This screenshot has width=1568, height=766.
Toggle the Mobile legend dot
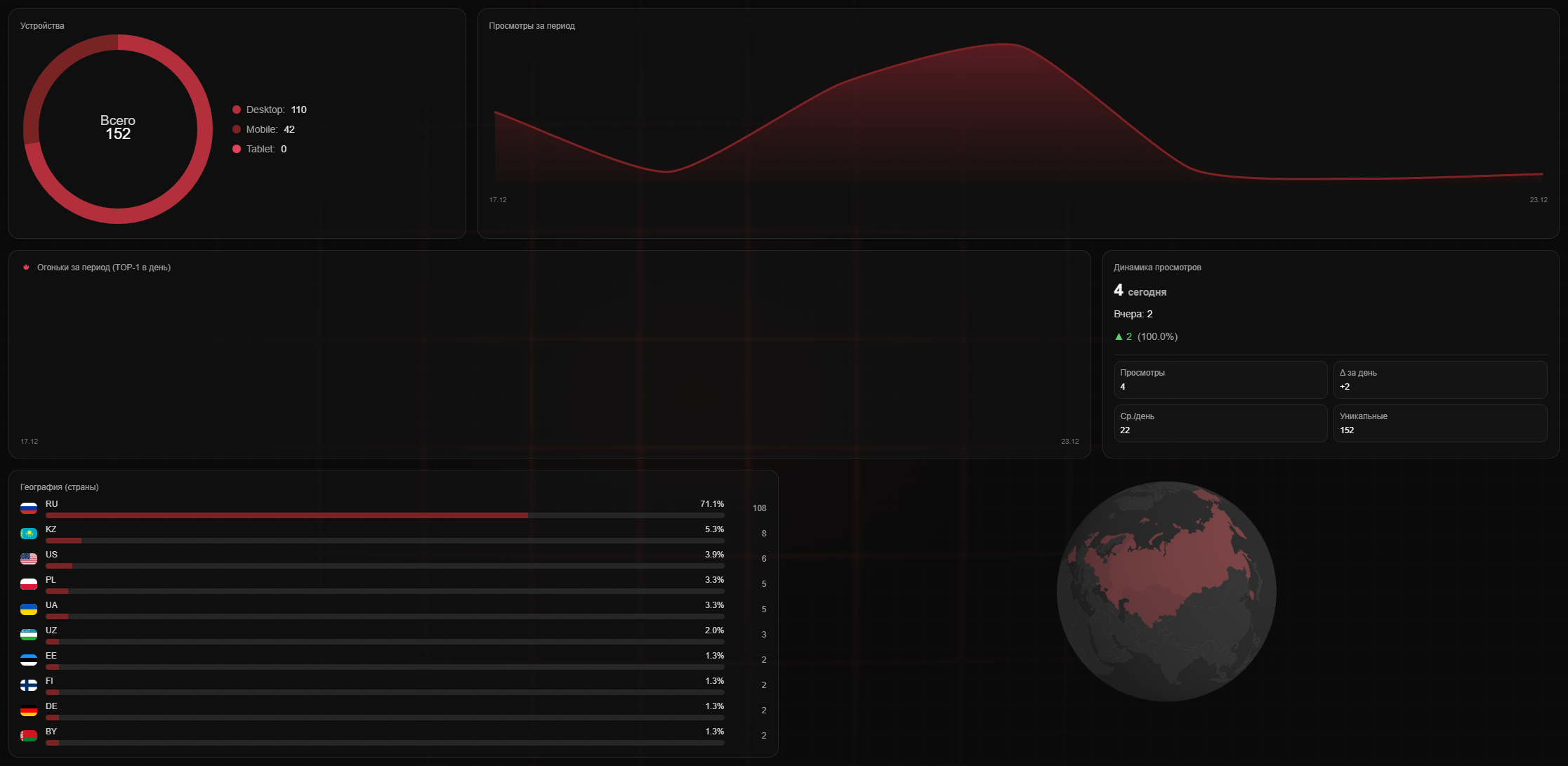(x=237, y=129)
